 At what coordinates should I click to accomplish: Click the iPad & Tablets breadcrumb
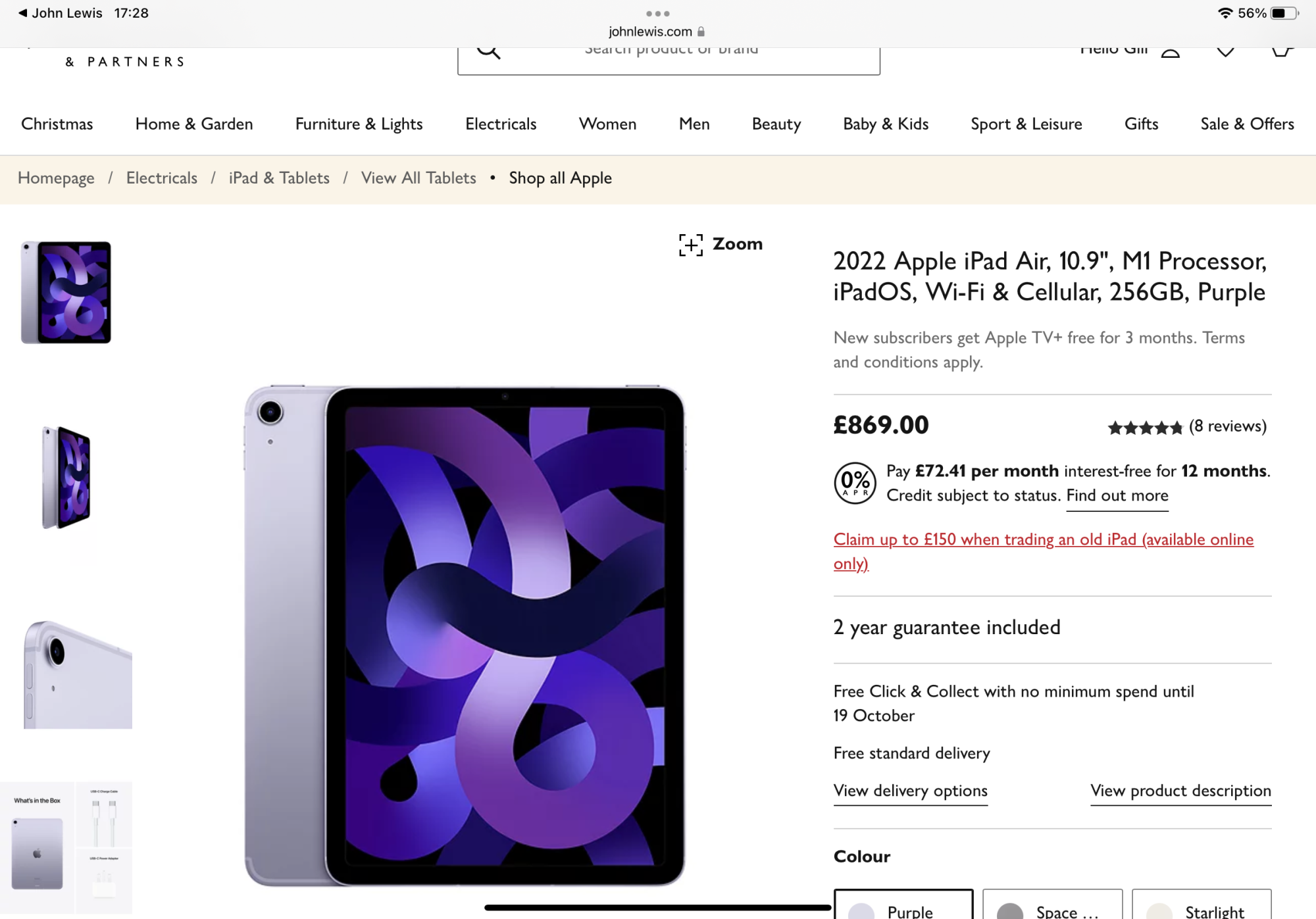[279, 178]
